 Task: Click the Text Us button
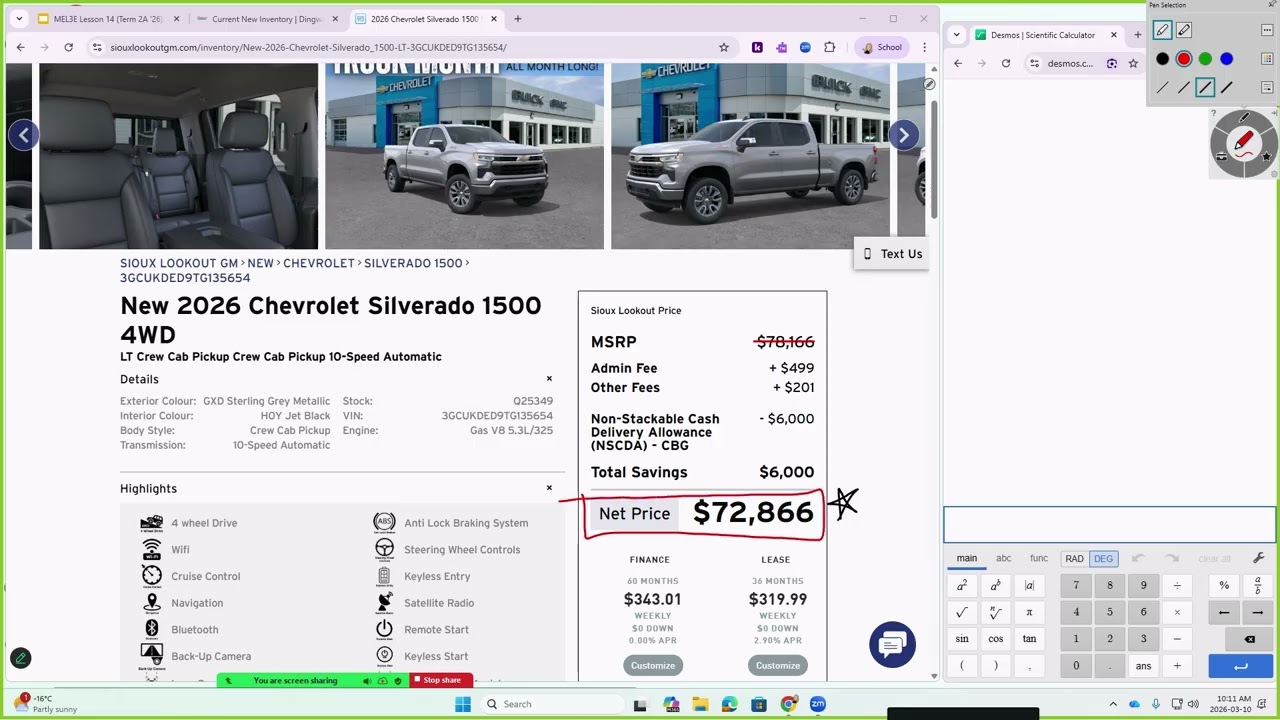(x=893, y=254)
